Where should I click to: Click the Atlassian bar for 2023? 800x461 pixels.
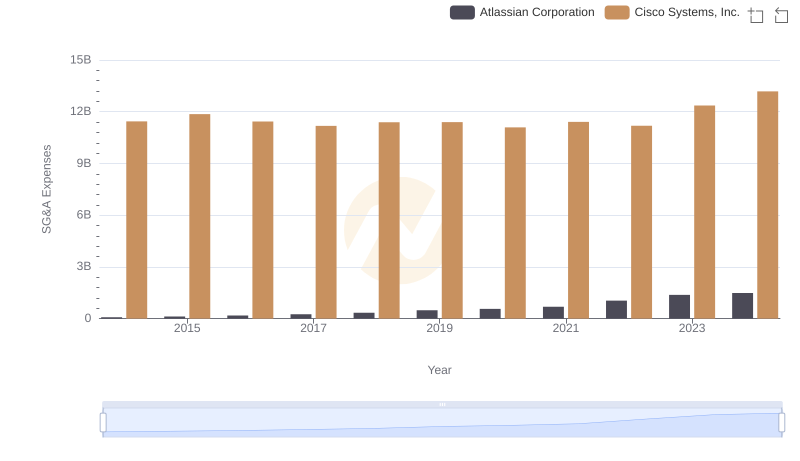[x=679, y=306]
